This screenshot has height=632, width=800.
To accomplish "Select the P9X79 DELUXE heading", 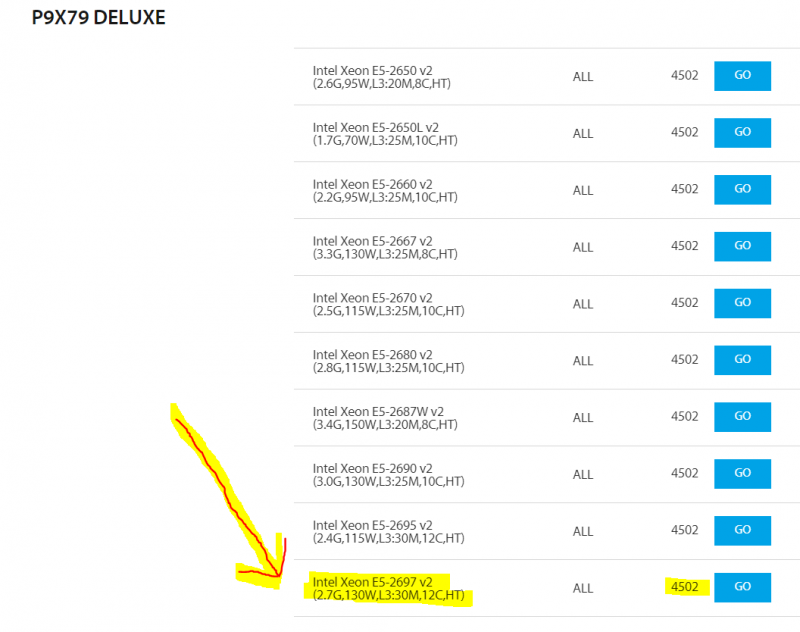I will click(98, 17).
